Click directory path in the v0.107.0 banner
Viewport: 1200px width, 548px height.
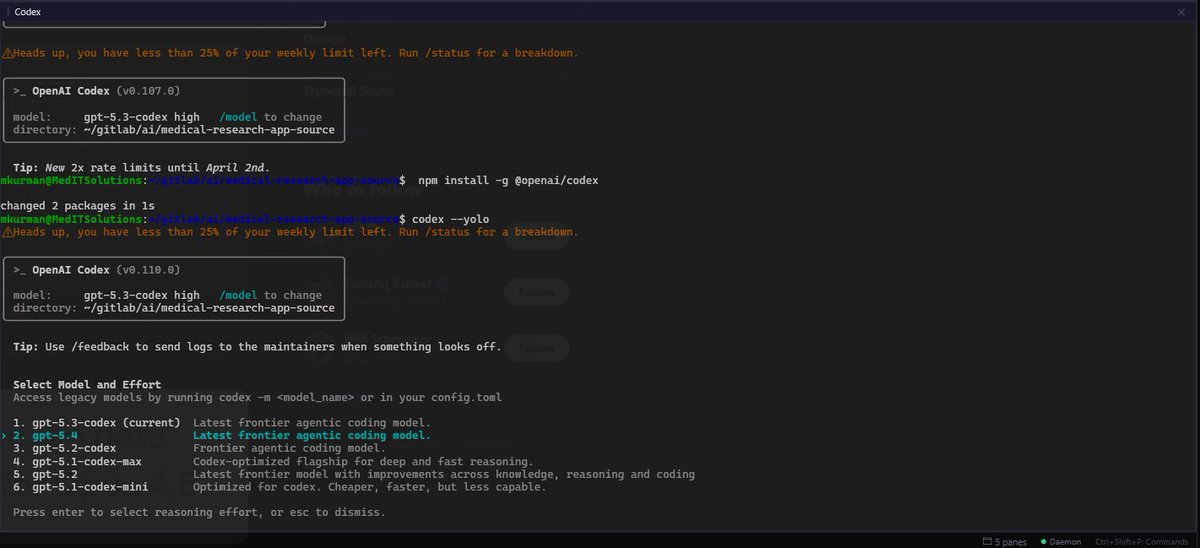(x=209, y=130)
